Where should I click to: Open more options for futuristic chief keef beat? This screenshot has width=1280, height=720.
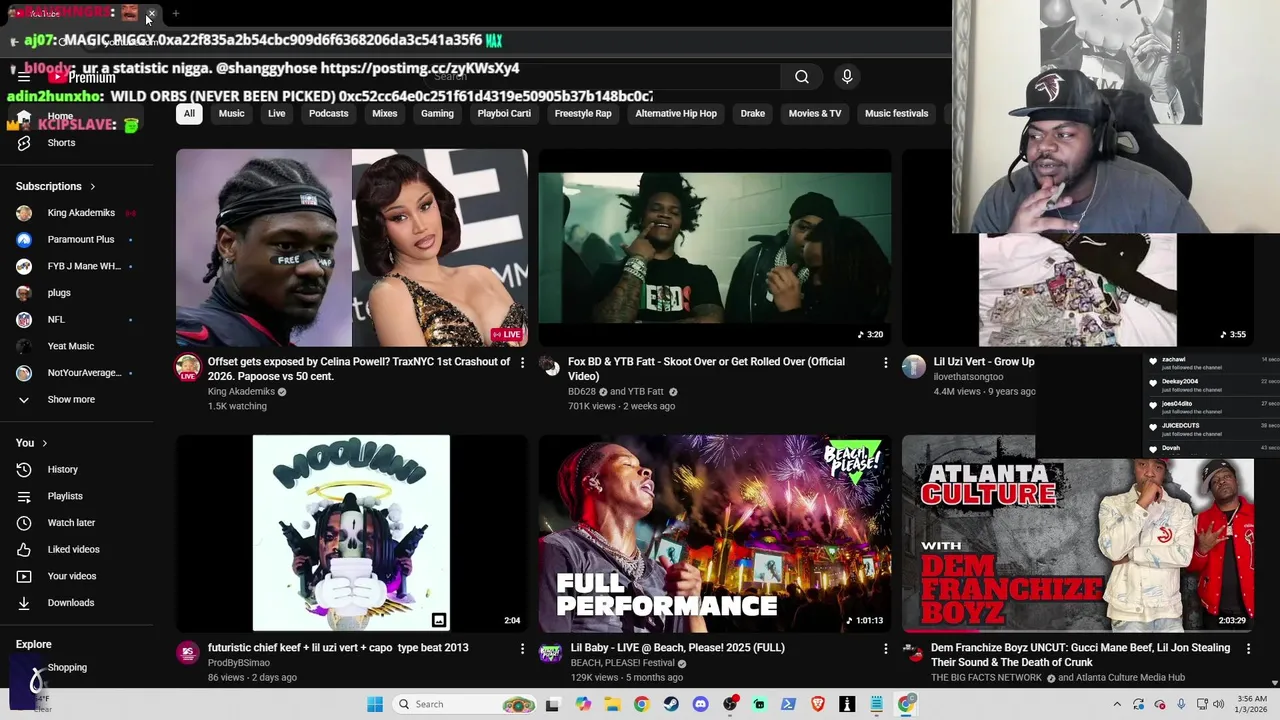(x=522, y=648)
